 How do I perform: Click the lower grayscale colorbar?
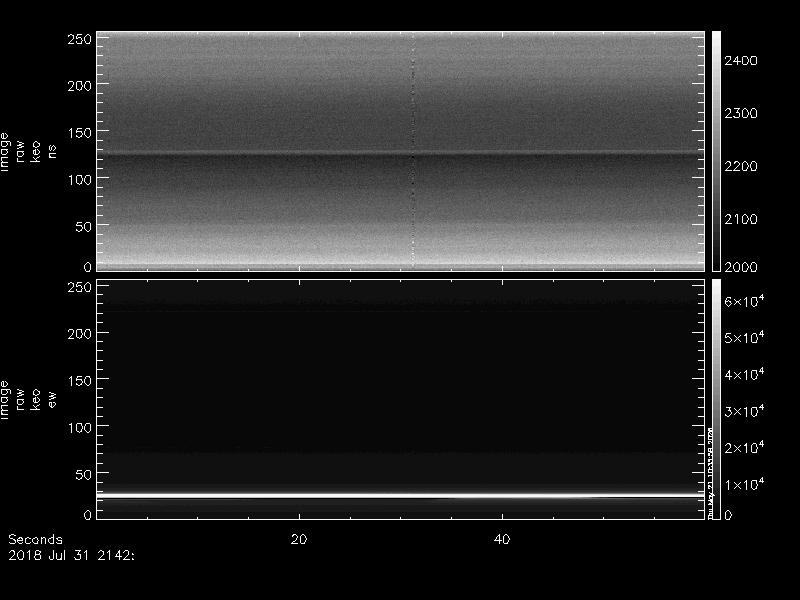pyautogui.click(x=716, y=399)
